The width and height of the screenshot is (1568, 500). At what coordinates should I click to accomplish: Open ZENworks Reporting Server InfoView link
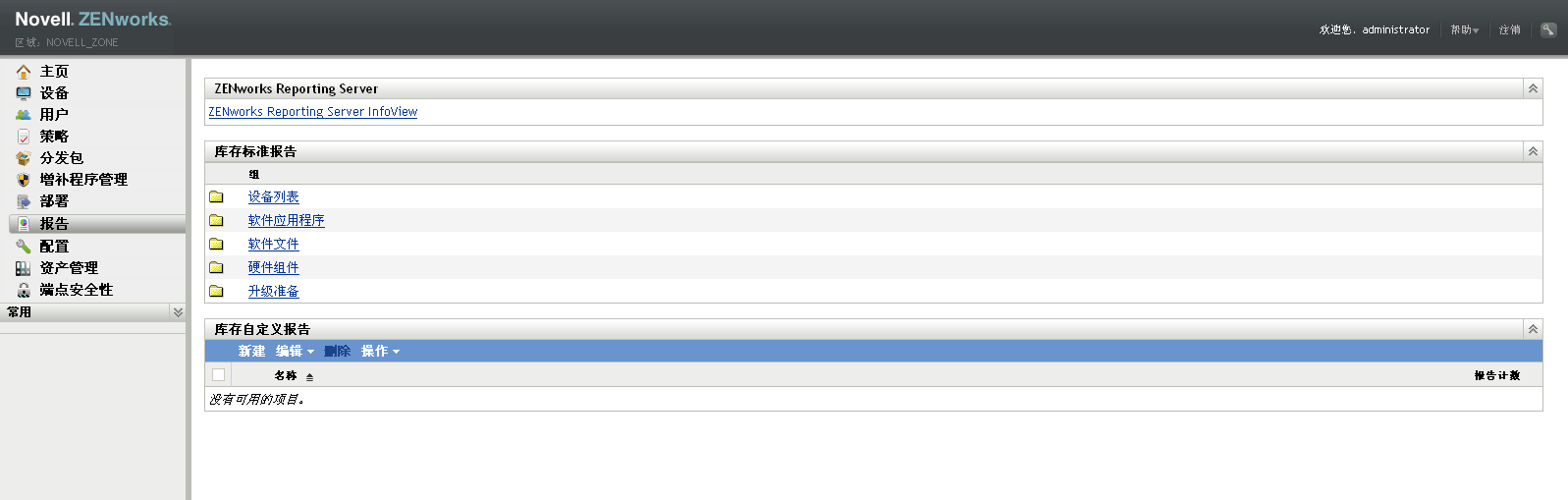tap(312, 112)
